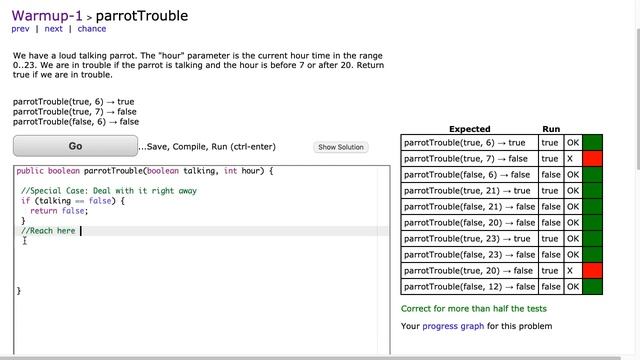The height and width of the screenshot is (360, 640).
Task: Select result row parrotTrouble(false, 12) → false
Action: click(x=501, y=287)
